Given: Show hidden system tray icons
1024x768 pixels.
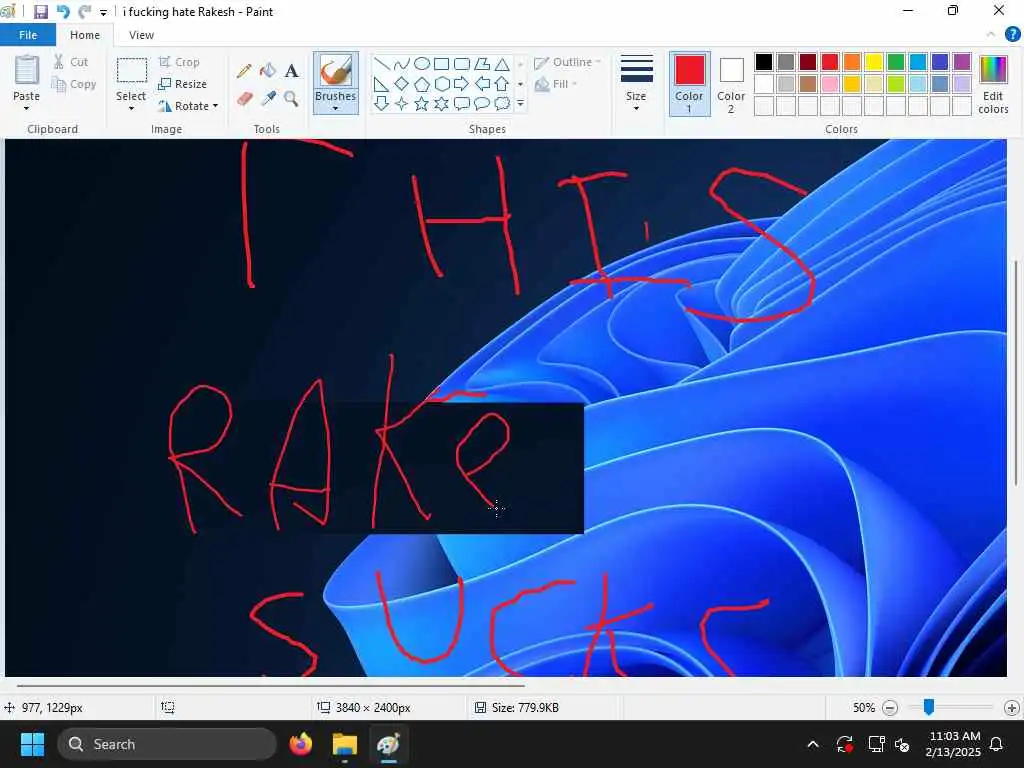Looking at the screenshot, I should (x=812, y=744).
